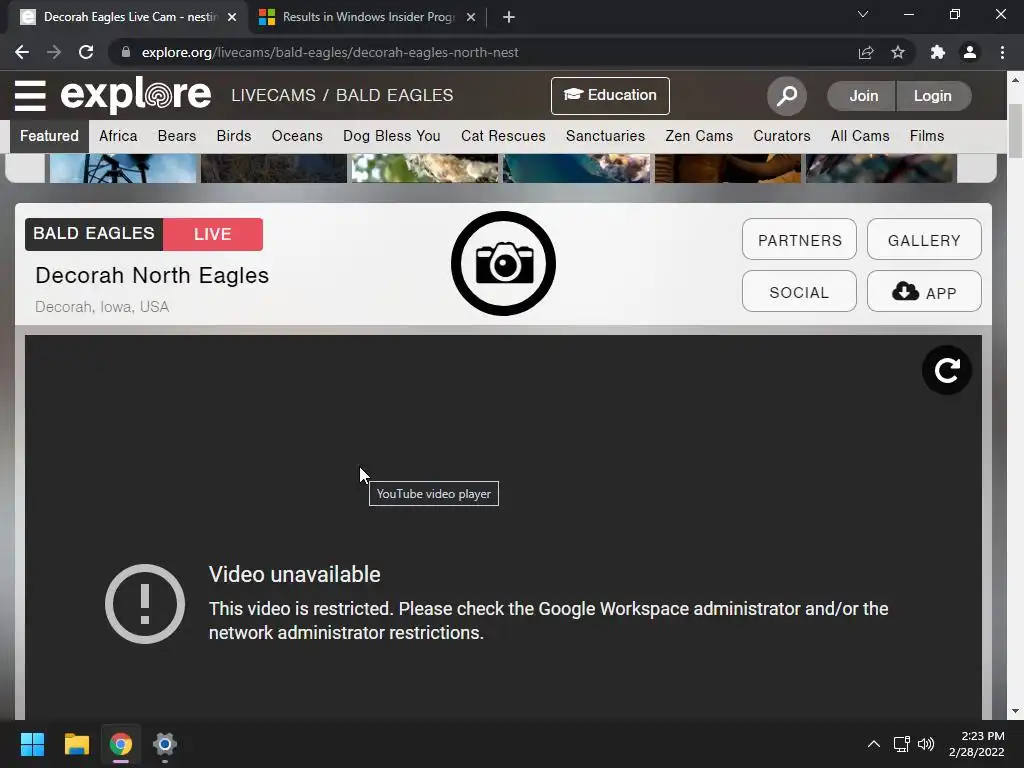Open the green foliage bird thumbnail
The height and width of the screenshot is (768, 1024).
[424, 168]
